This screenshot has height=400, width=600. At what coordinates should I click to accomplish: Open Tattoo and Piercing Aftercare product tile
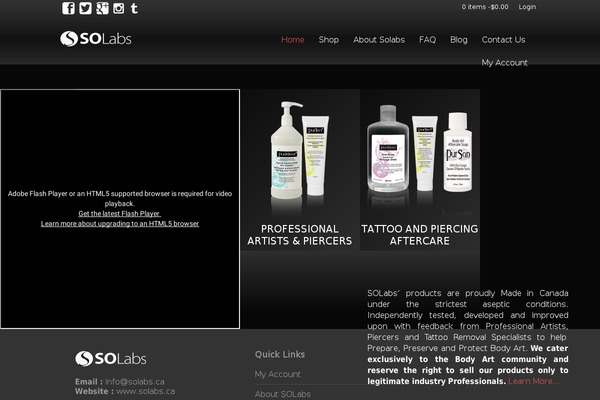(x=420, y=170)
